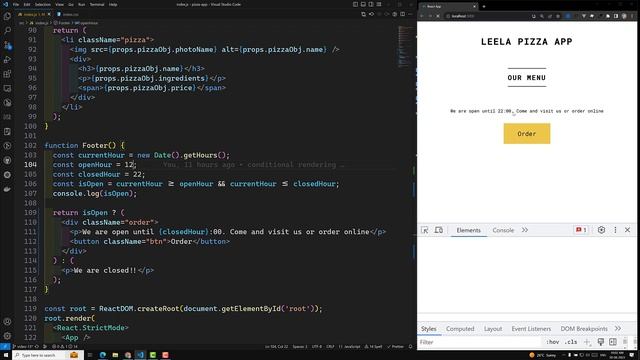Screen dimensions: 640x360
Task: Click the Windows Start button
Action: [6, 355]
